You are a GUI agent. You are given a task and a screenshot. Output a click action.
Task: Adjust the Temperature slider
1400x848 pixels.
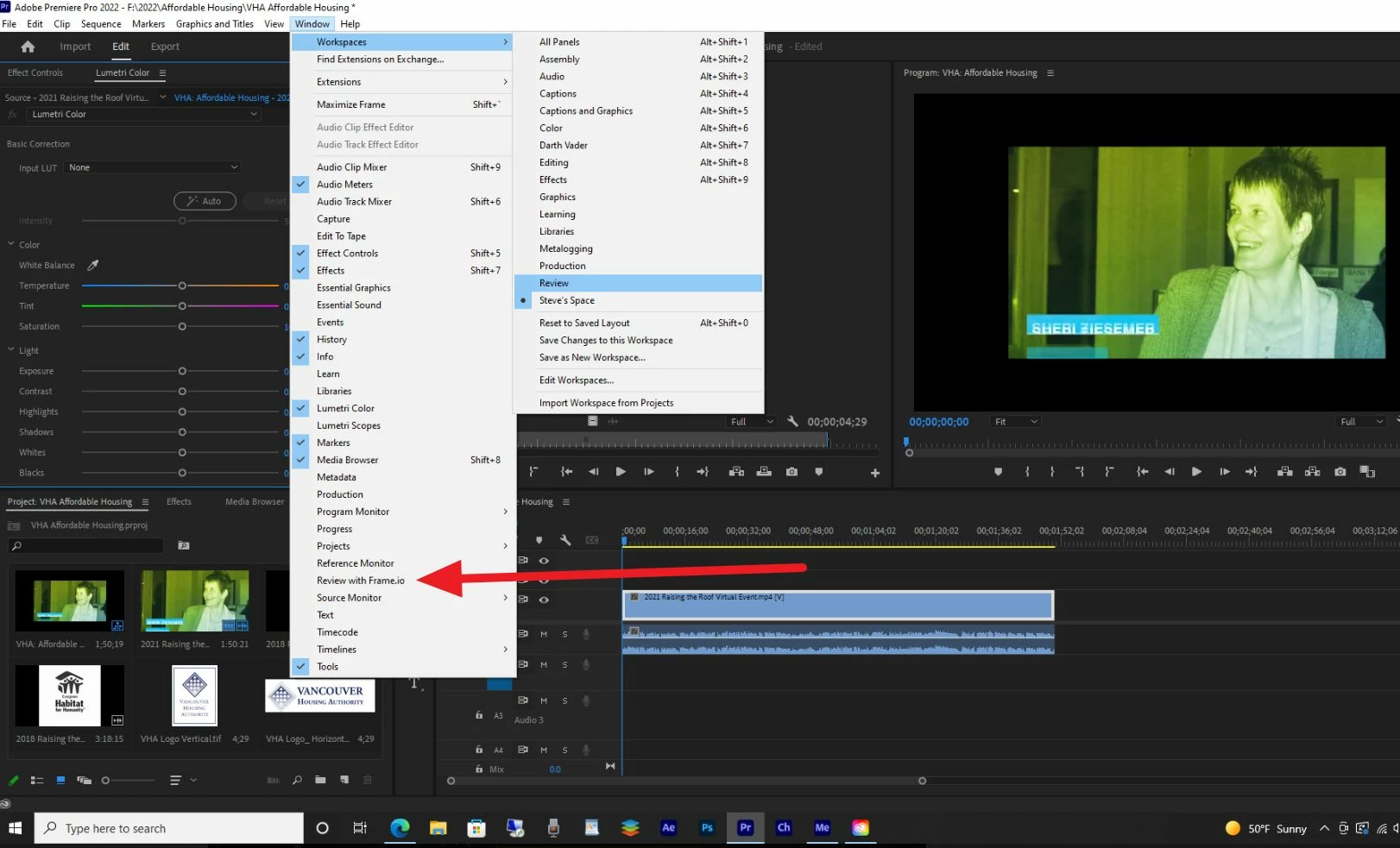[182, 286]
